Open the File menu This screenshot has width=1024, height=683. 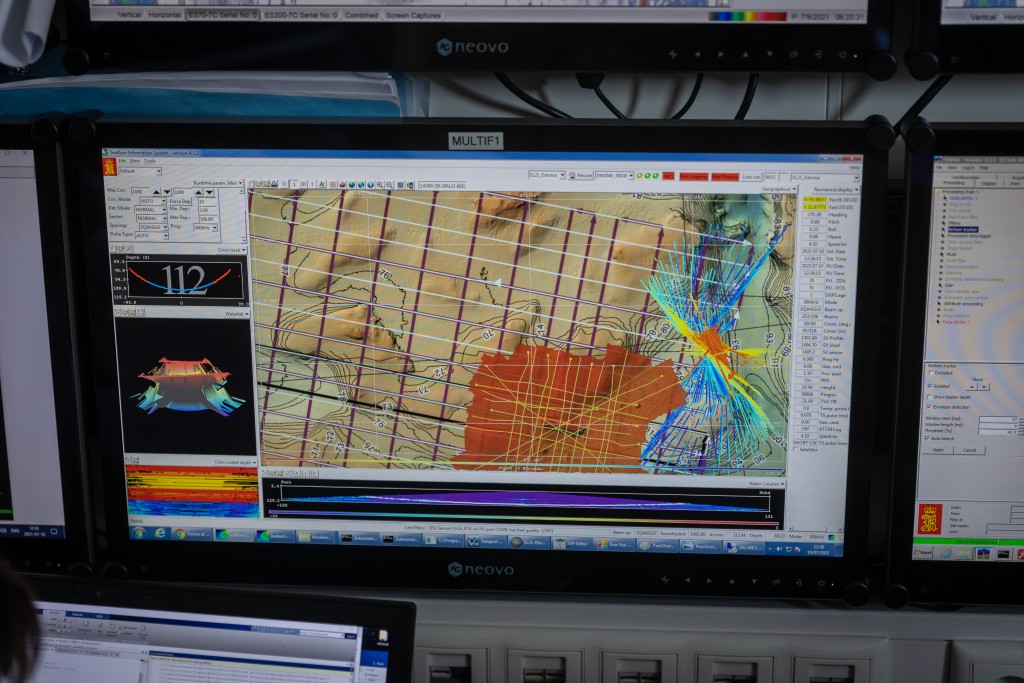click(x=122, y=161)
